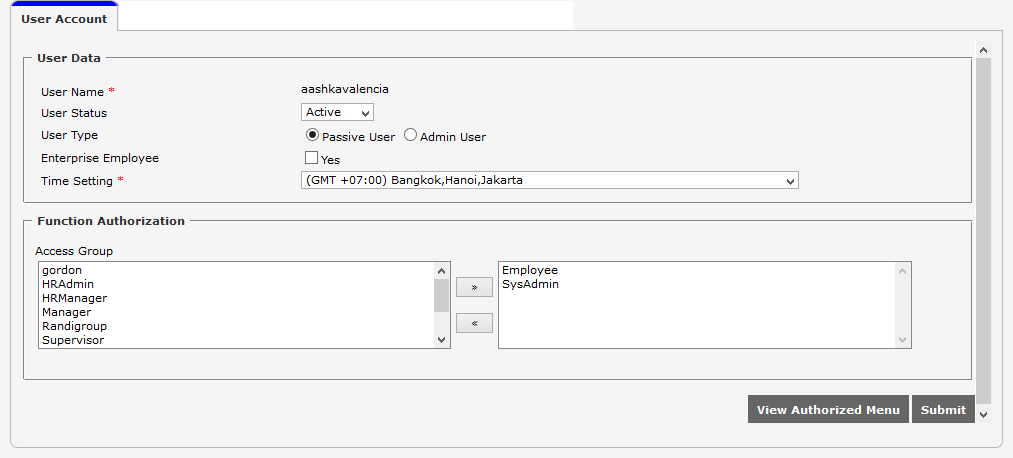The image size is (1013, 458).
Task: Open the User Status dropdown
Action: click(x=337, y=112)
